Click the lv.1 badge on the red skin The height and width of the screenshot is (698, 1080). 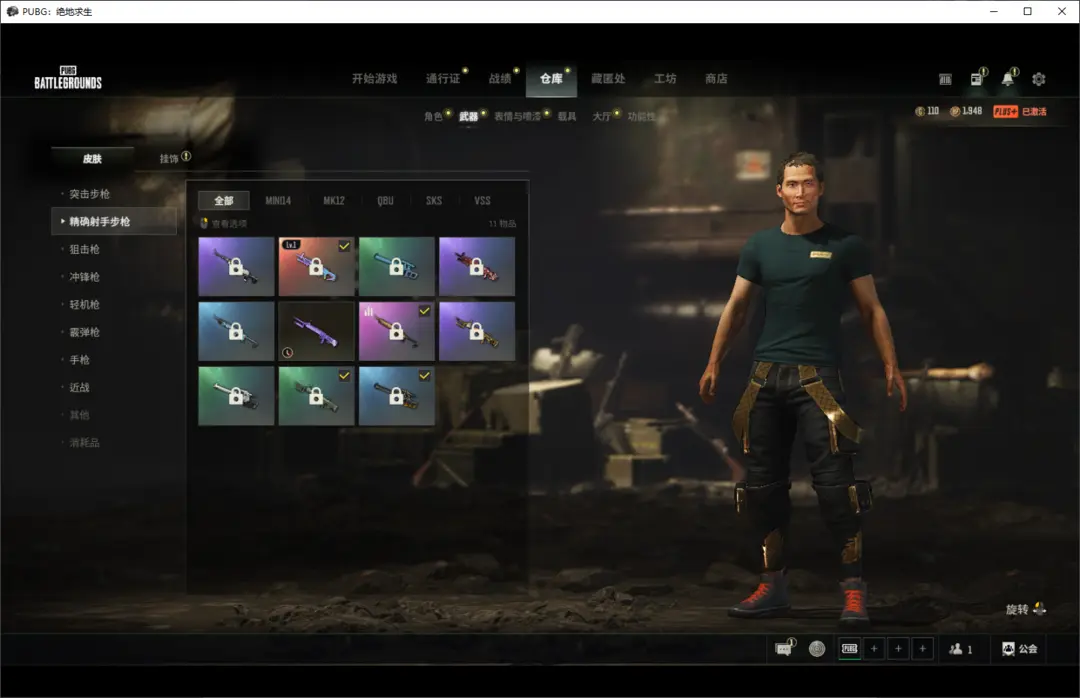click(x=291, y=245)
